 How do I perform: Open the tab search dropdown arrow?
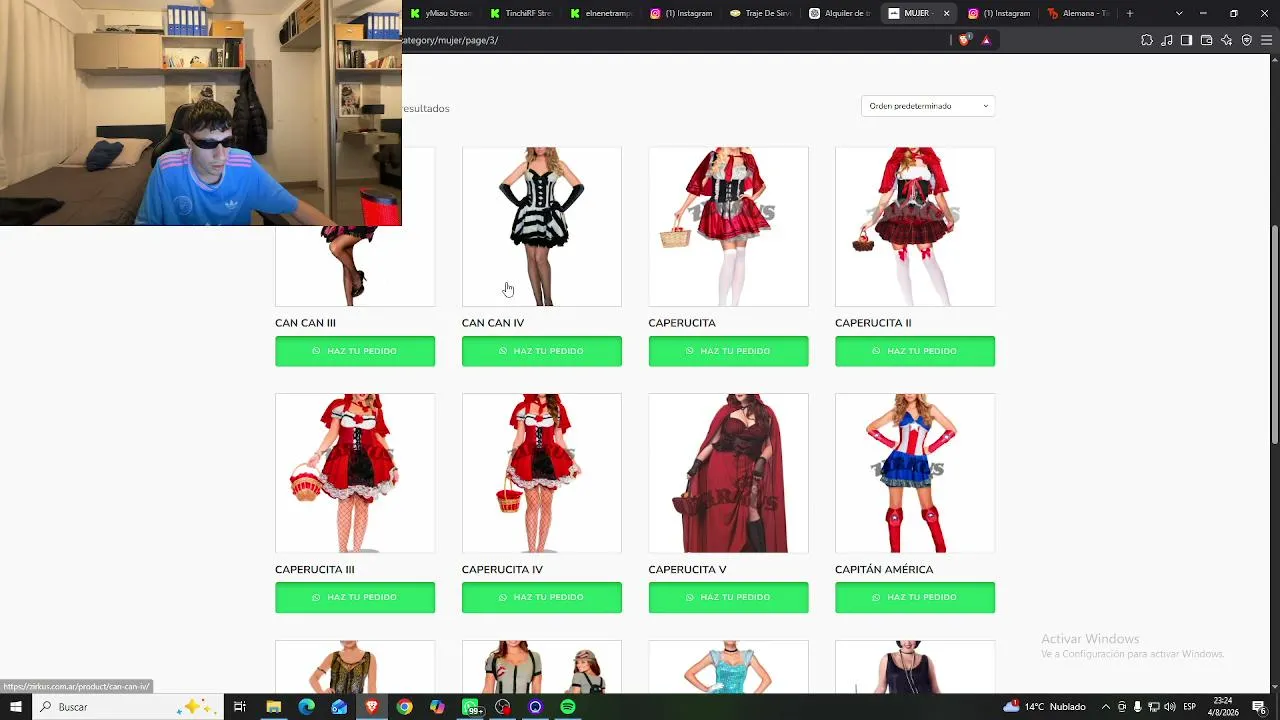(x=1179, y=13)
